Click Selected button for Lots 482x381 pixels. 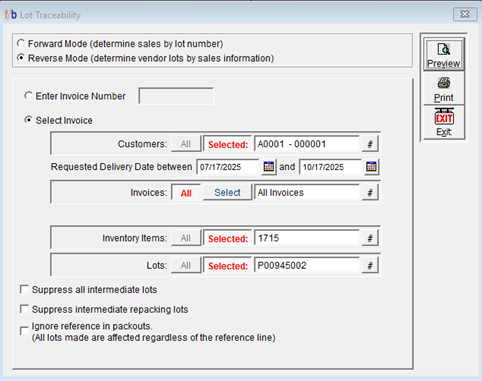[x=228, y=266]
